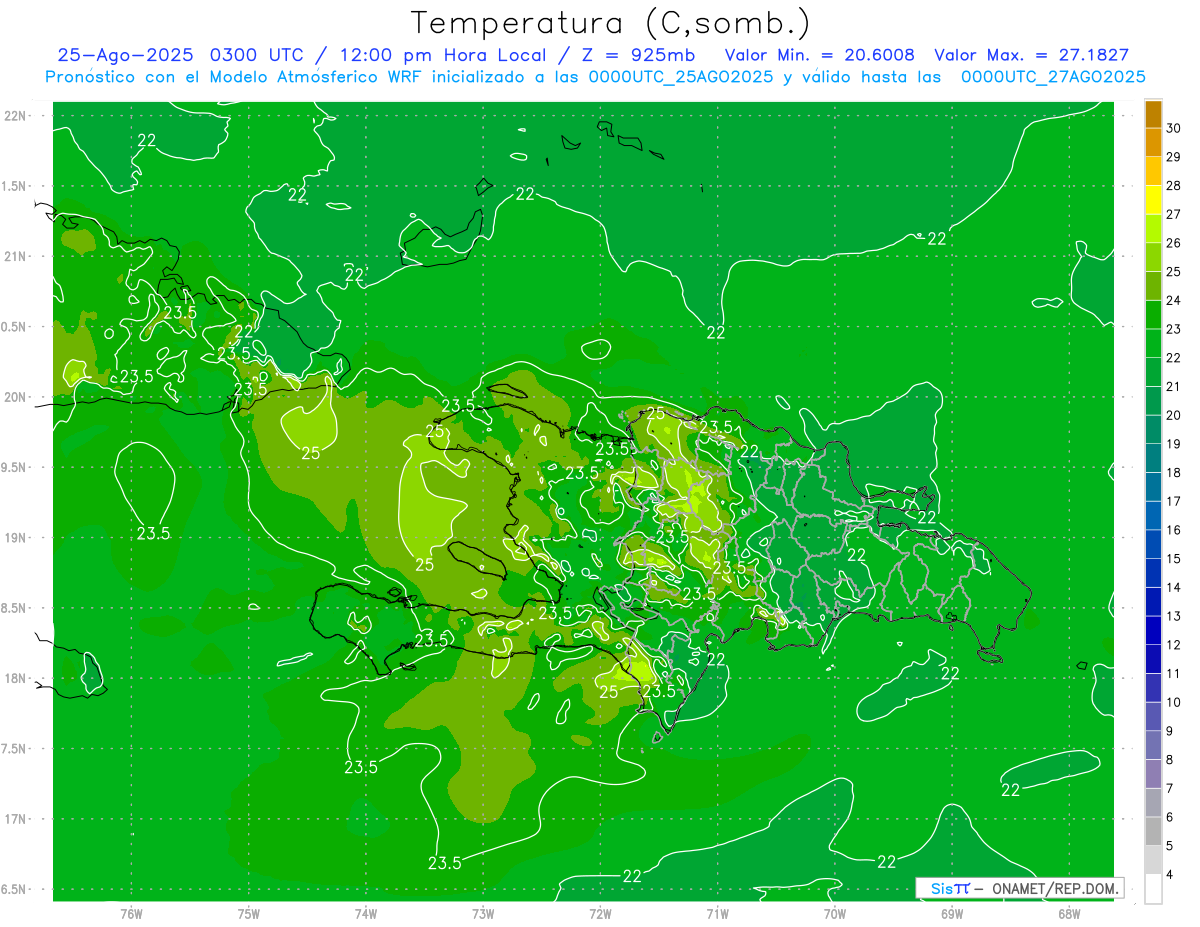Click the longitude axis label '74W'
1200x927 pixels.
pyautogui.click(x=366, y=914)
